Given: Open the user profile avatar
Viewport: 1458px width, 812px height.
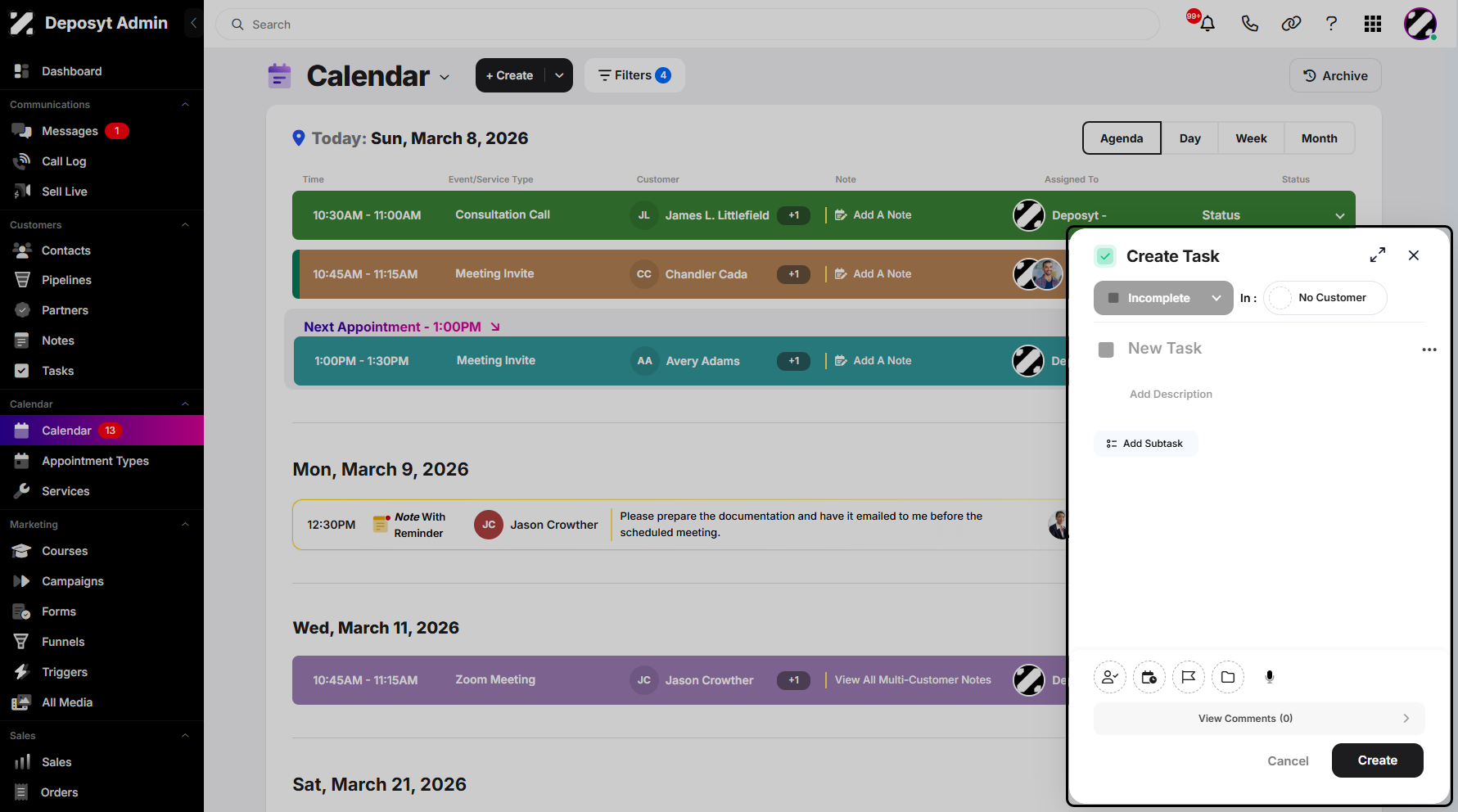Looking at the screenshot, I should (x=1420, y=24).
